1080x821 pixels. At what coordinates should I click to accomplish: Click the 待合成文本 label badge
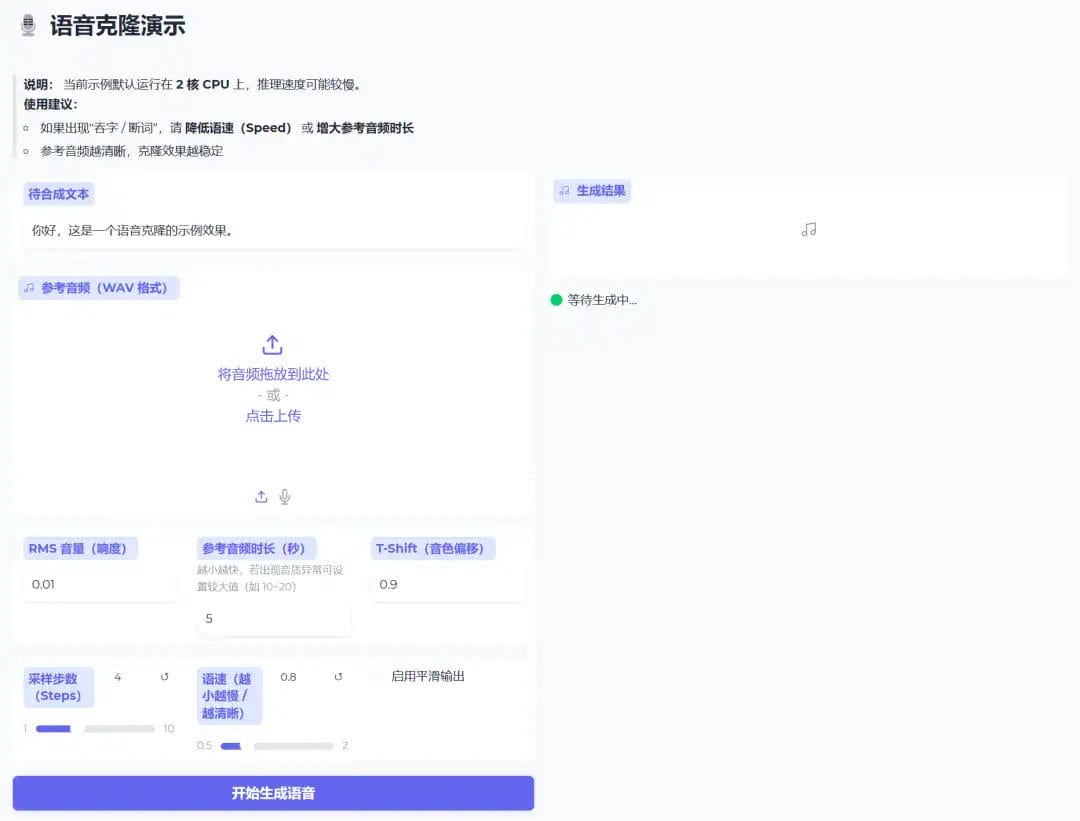[58, 194]
